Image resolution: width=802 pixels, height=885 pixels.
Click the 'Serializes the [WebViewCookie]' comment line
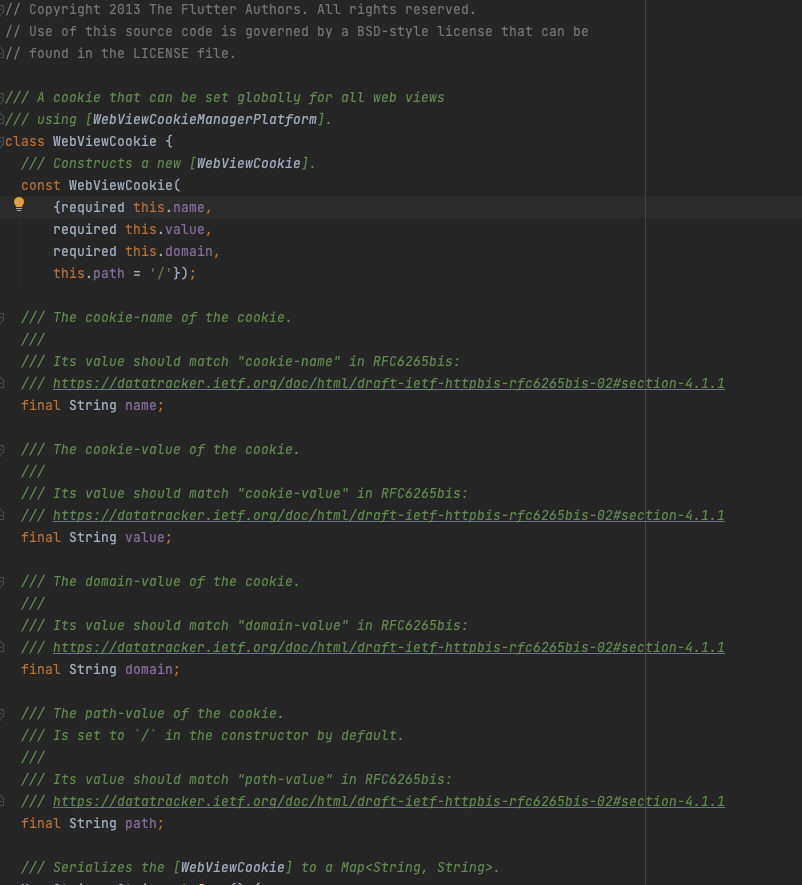[260, 868]
